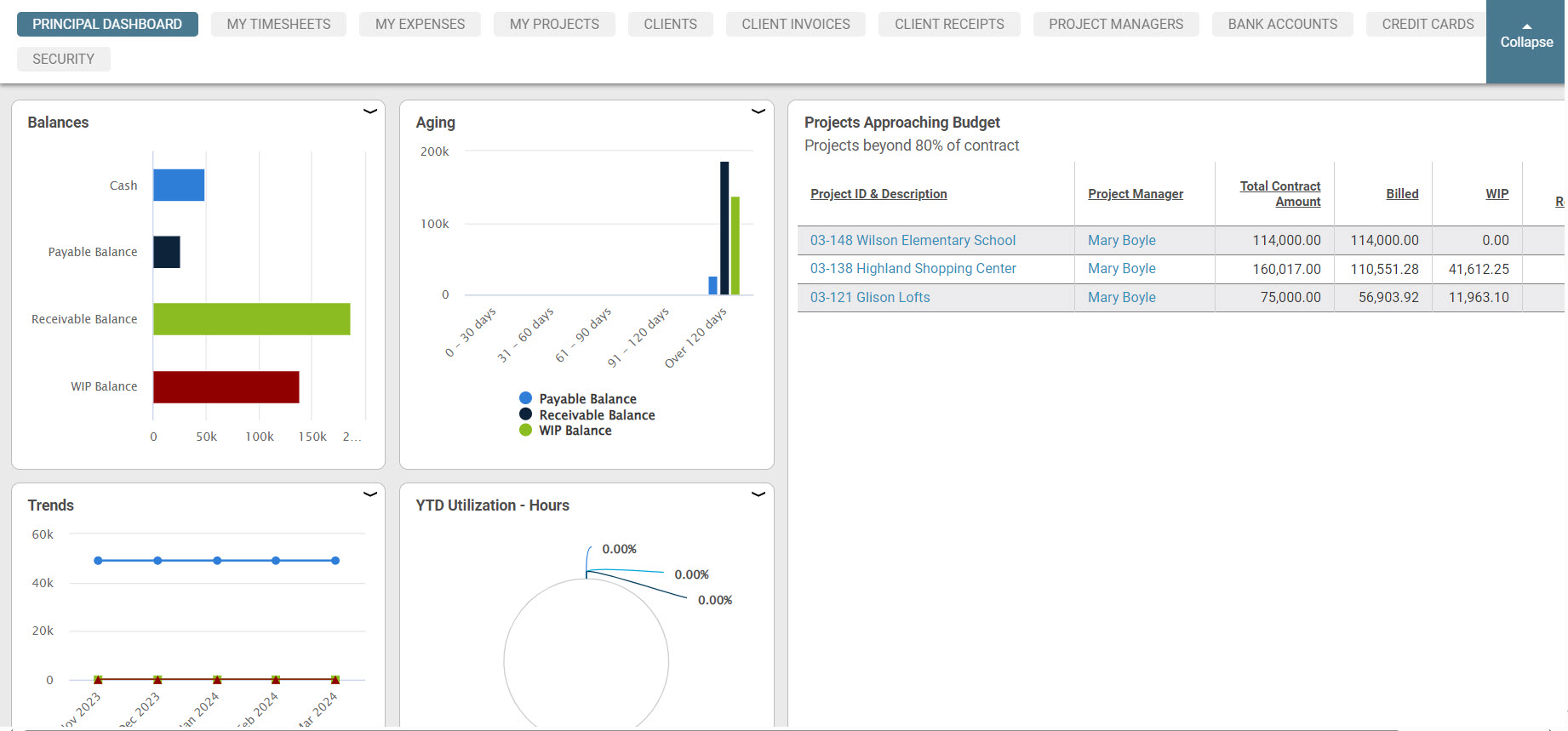
Task: Toggle Payable Balance legend in Aging chart
Action: click(x=587, y=399)
